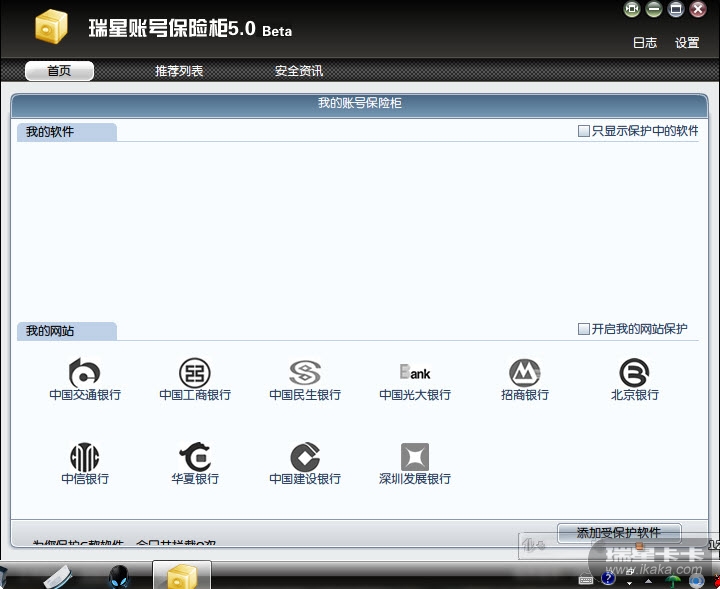Switch to the 安全资讯 tab
The width and height of the screenshot is (720, 589).
pos(298,71)
